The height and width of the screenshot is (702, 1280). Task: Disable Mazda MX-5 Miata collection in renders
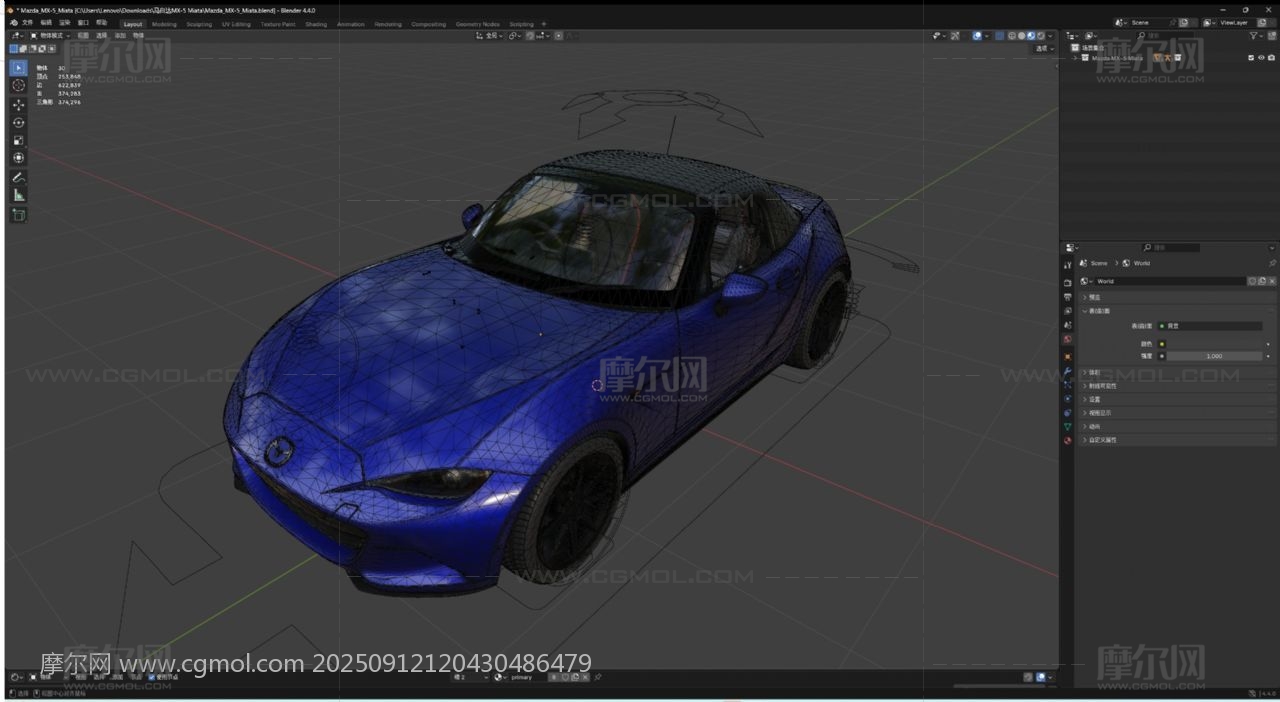(x=1271, y=58)
